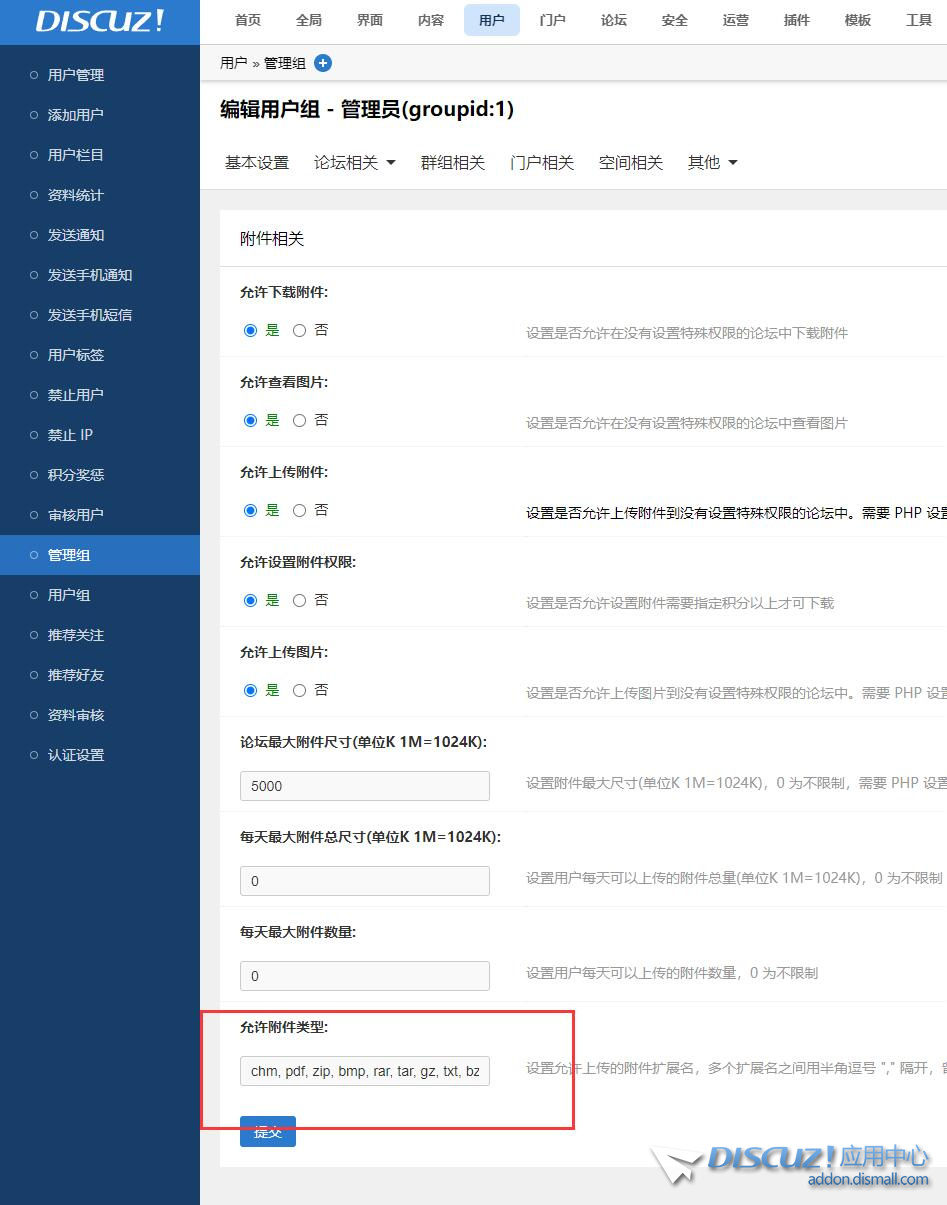Switch to the 空间相关 tab
Image resolution: width=947 pixels, height=1205 pixels.
pos(630,162)
